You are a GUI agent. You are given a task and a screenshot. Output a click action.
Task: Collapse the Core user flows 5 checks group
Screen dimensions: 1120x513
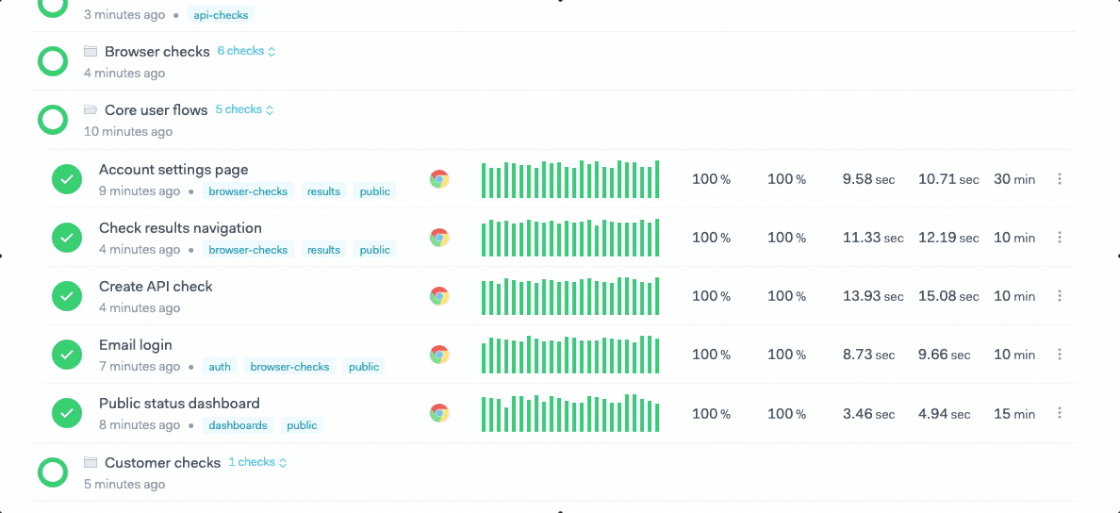click(x=244, y=110)
